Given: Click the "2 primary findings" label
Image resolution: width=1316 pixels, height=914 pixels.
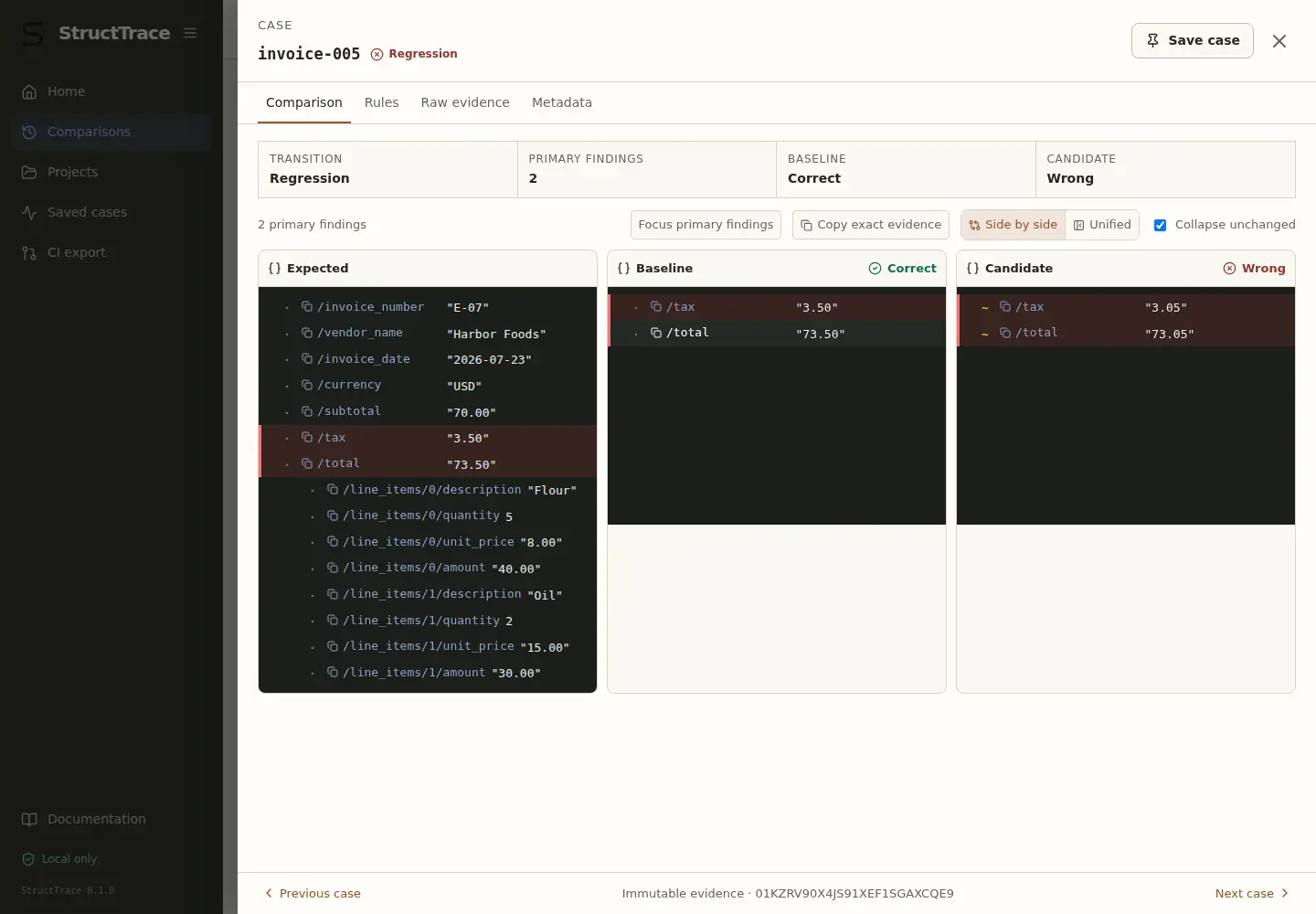Looking at the screenshot, I should 312,225.
